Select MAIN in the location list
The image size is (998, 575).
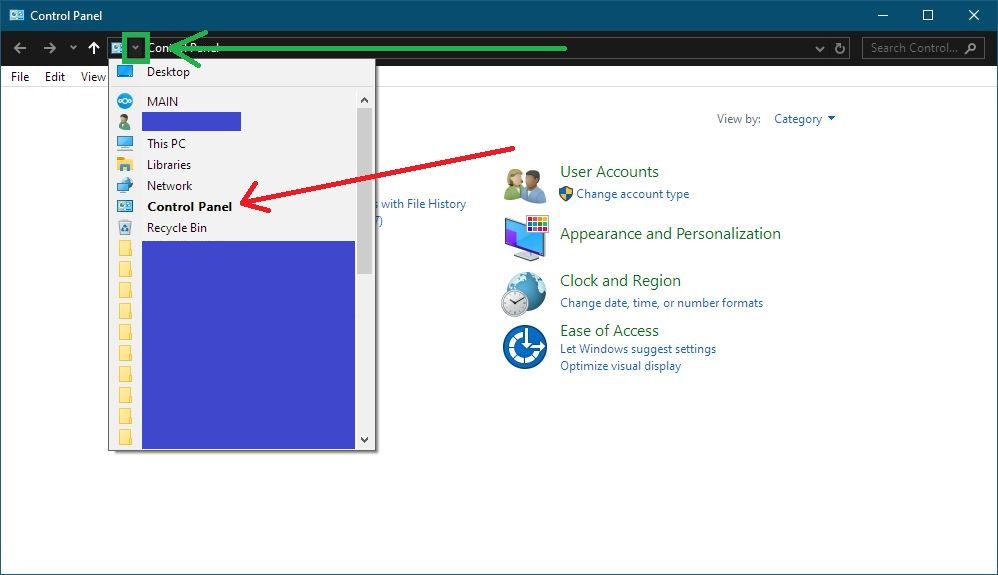point(162,101)
